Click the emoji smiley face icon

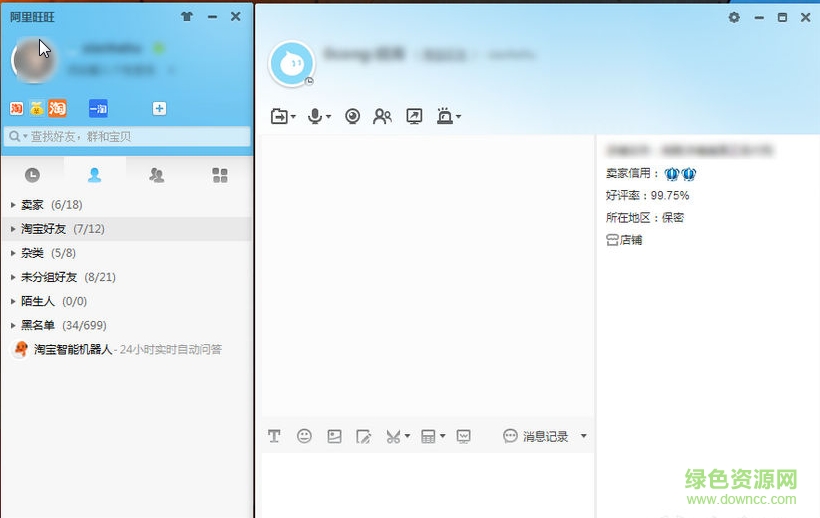304,436
